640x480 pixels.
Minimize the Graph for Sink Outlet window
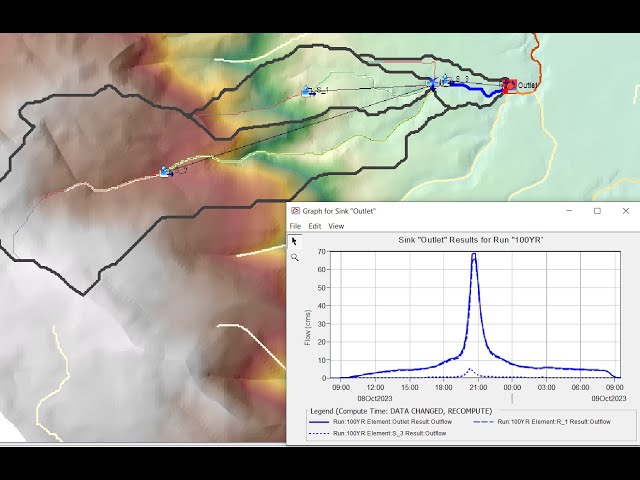coord(569,211)
